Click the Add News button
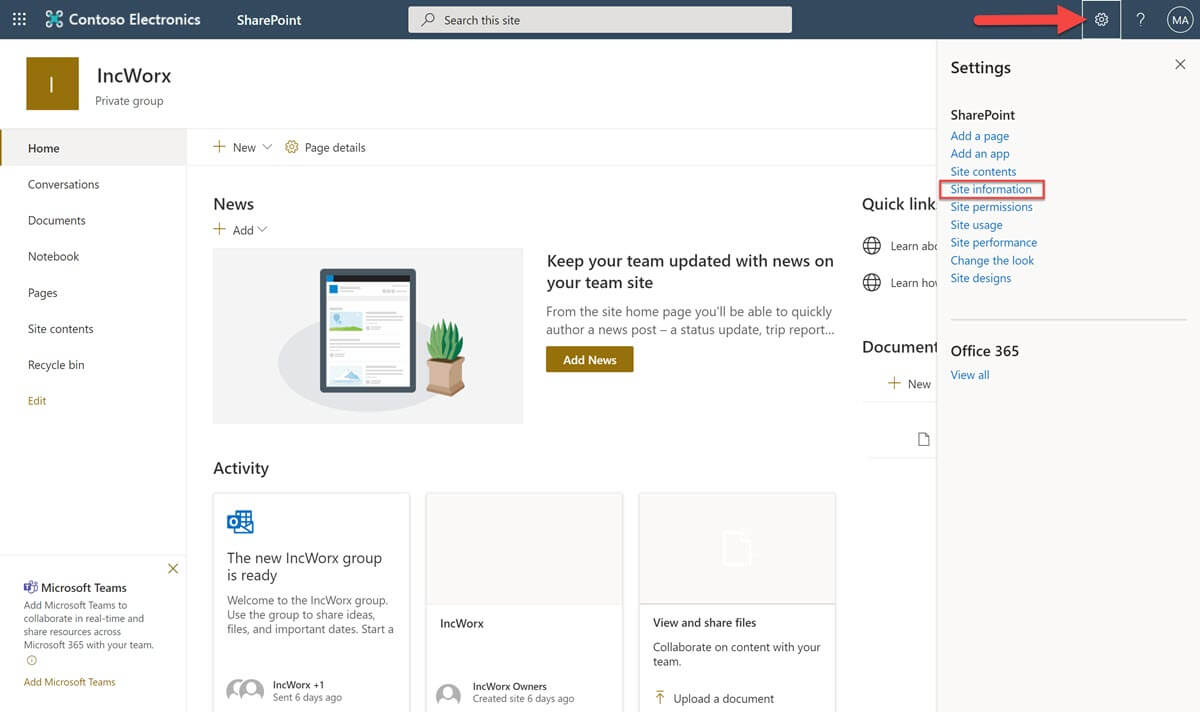The height and width of the screenshot is (712, 1200). tap(590, 360)
